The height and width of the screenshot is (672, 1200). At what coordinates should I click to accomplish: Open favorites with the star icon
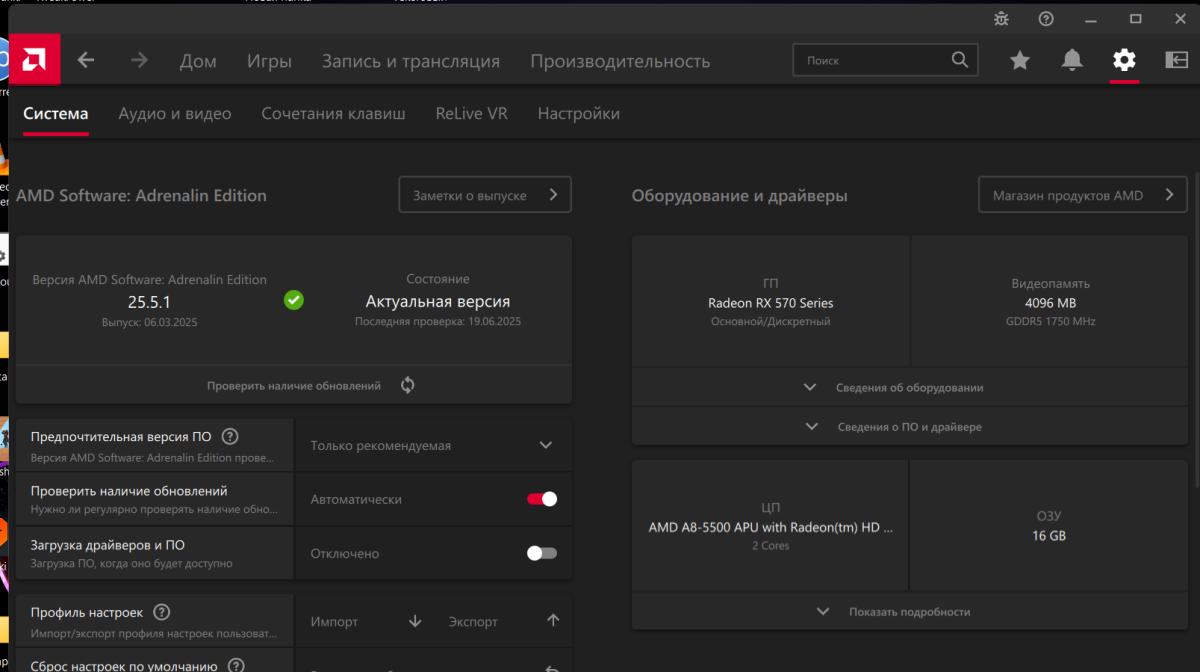(x=1019, y=61)
